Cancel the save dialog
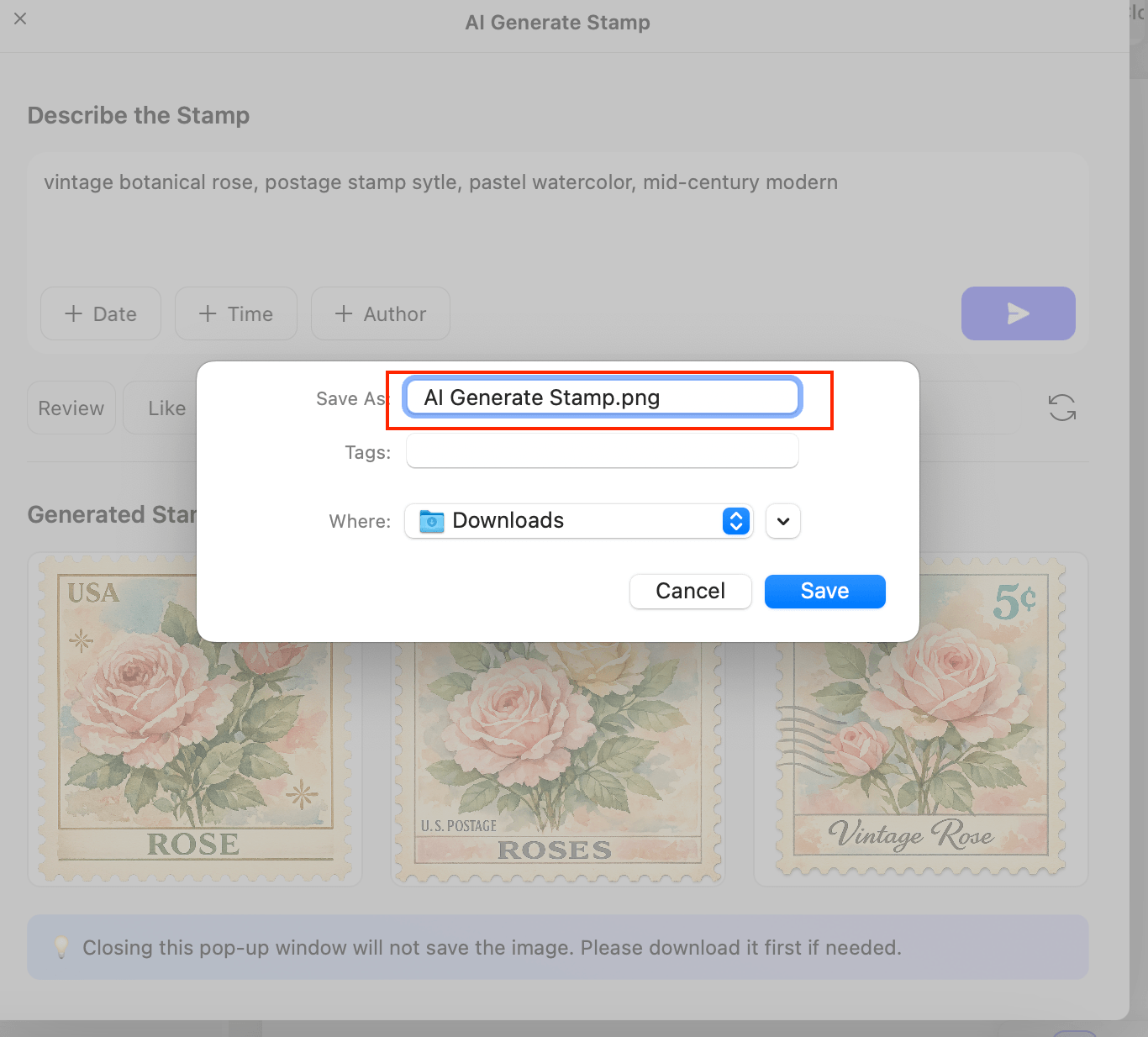Image resolution: width=1148 pixels, height=1037 pixels. 691,591
